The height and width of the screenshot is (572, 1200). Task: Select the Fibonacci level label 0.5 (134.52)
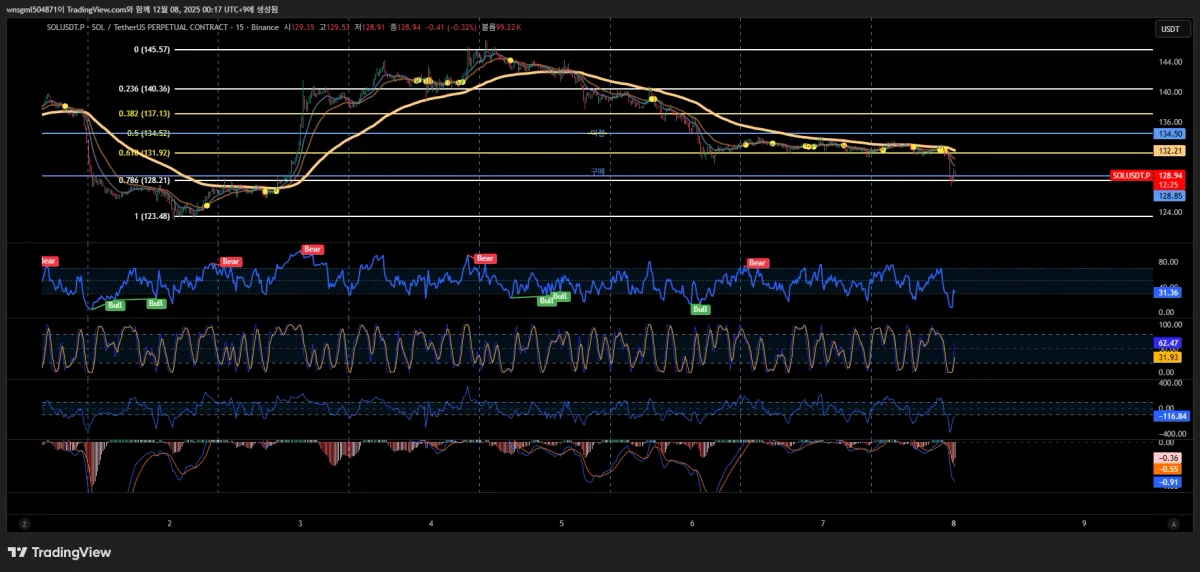[148, 133]
